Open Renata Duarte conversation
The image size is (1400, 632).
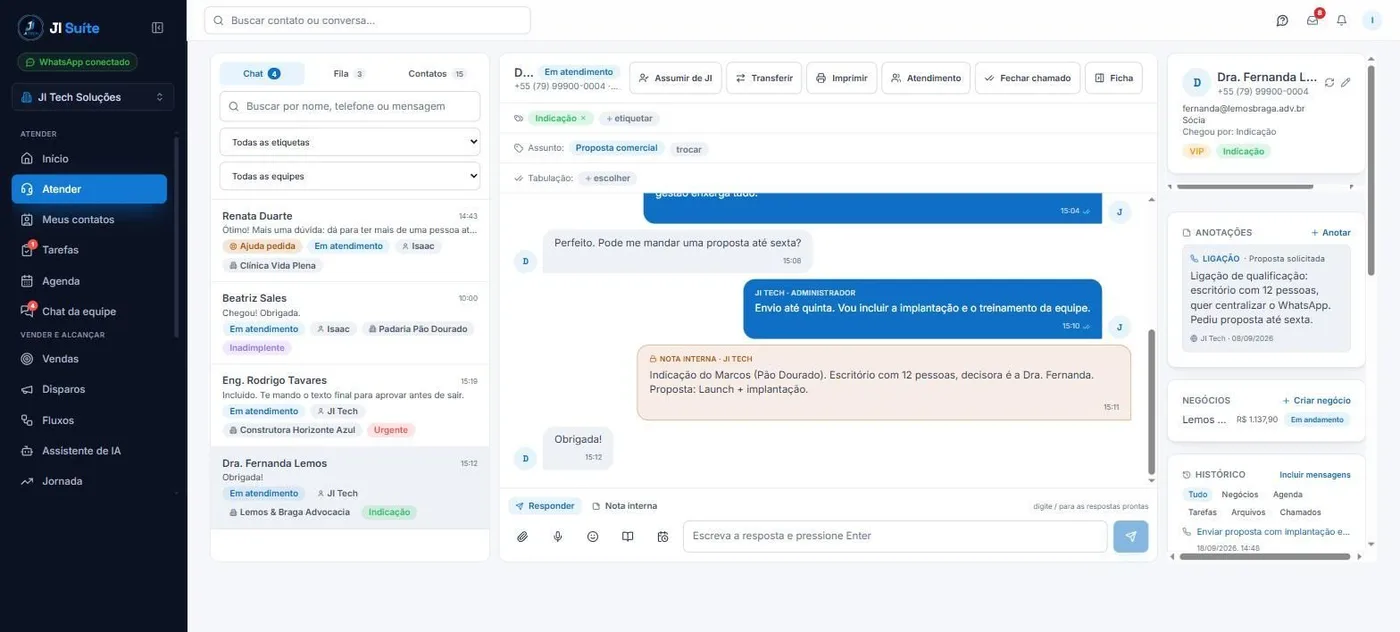(350, 241)
